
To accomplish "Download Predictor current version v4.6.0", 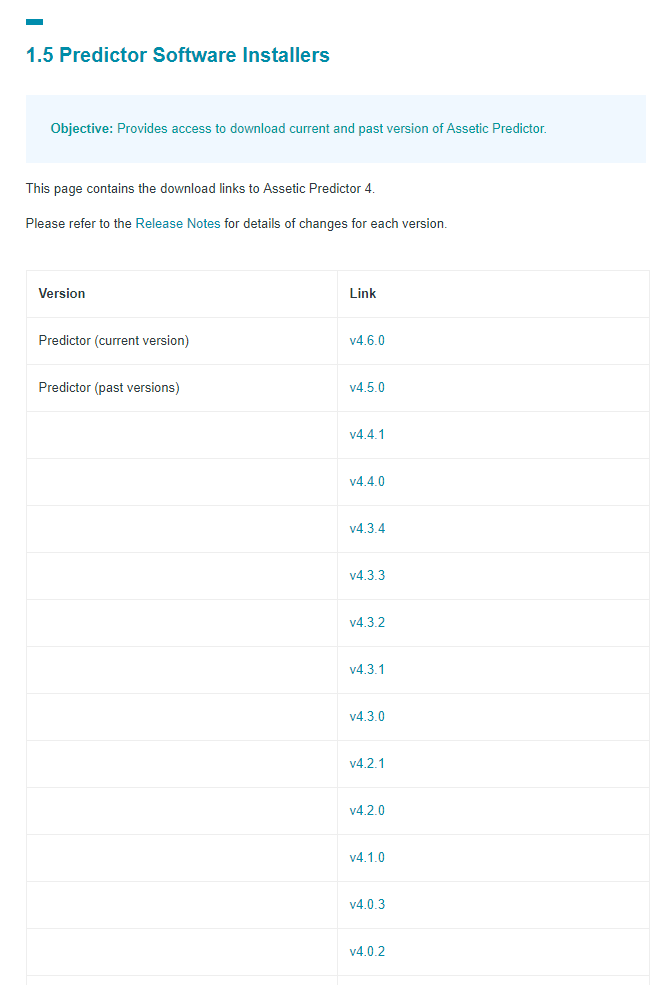I will coord(367,340).
